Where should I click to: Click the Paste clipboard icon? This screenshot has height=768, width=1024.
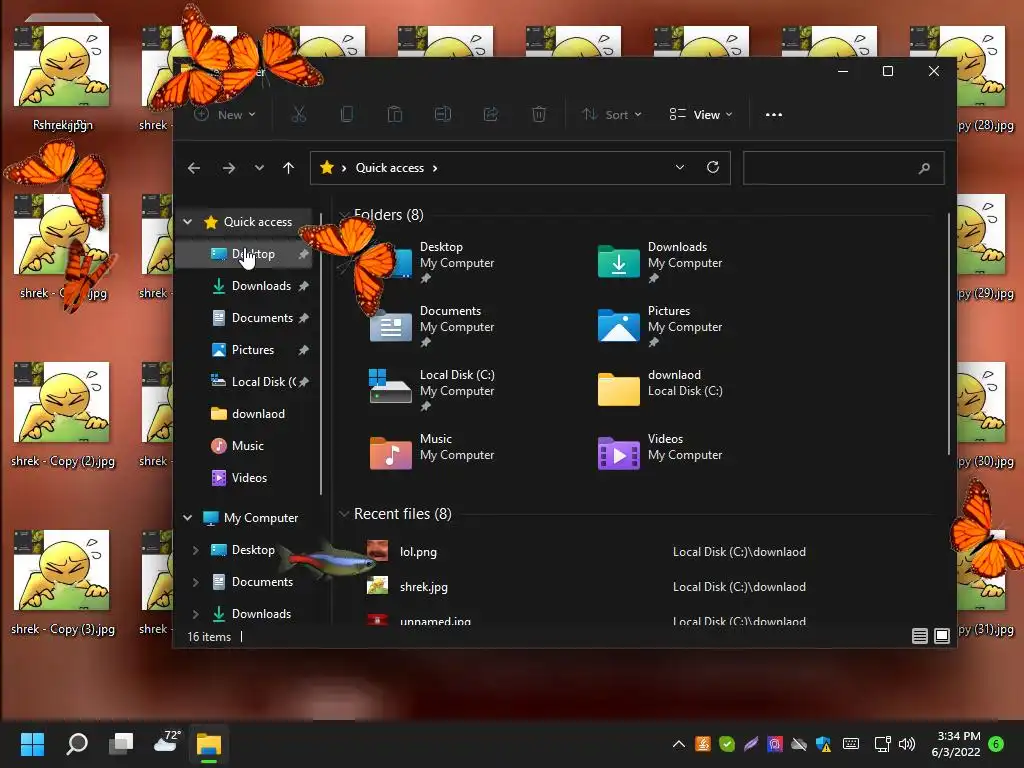(x=394, y=114)
